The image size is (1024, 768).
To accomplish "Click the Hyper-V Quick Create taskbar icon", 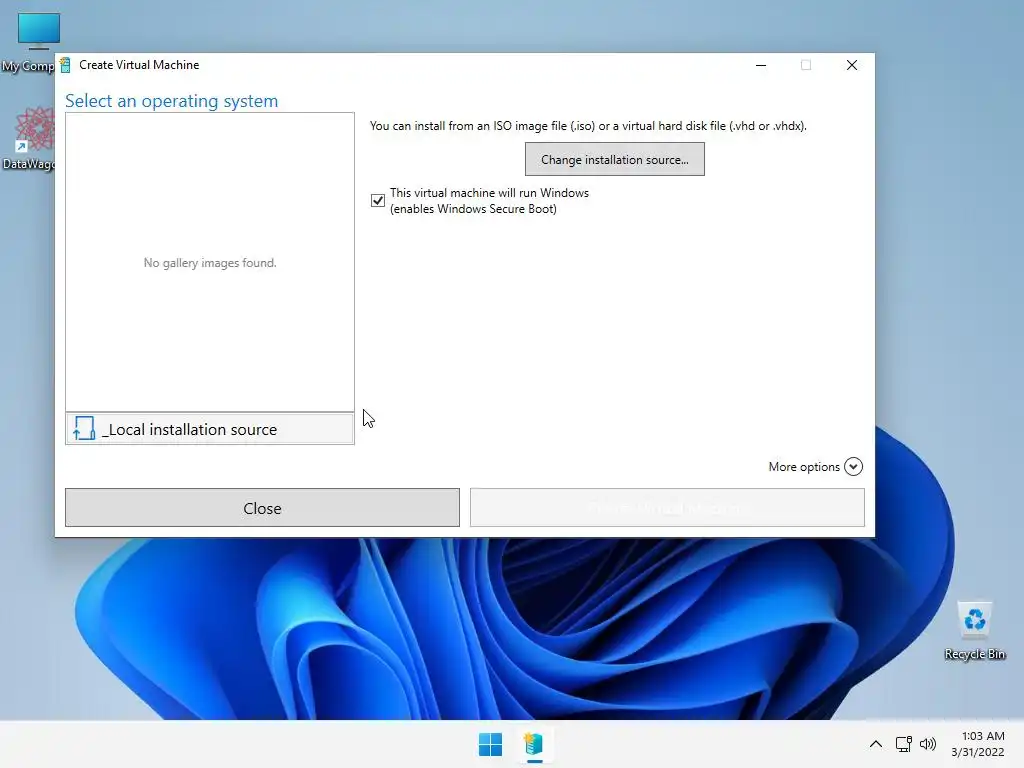I will click(x=534, y=744).
